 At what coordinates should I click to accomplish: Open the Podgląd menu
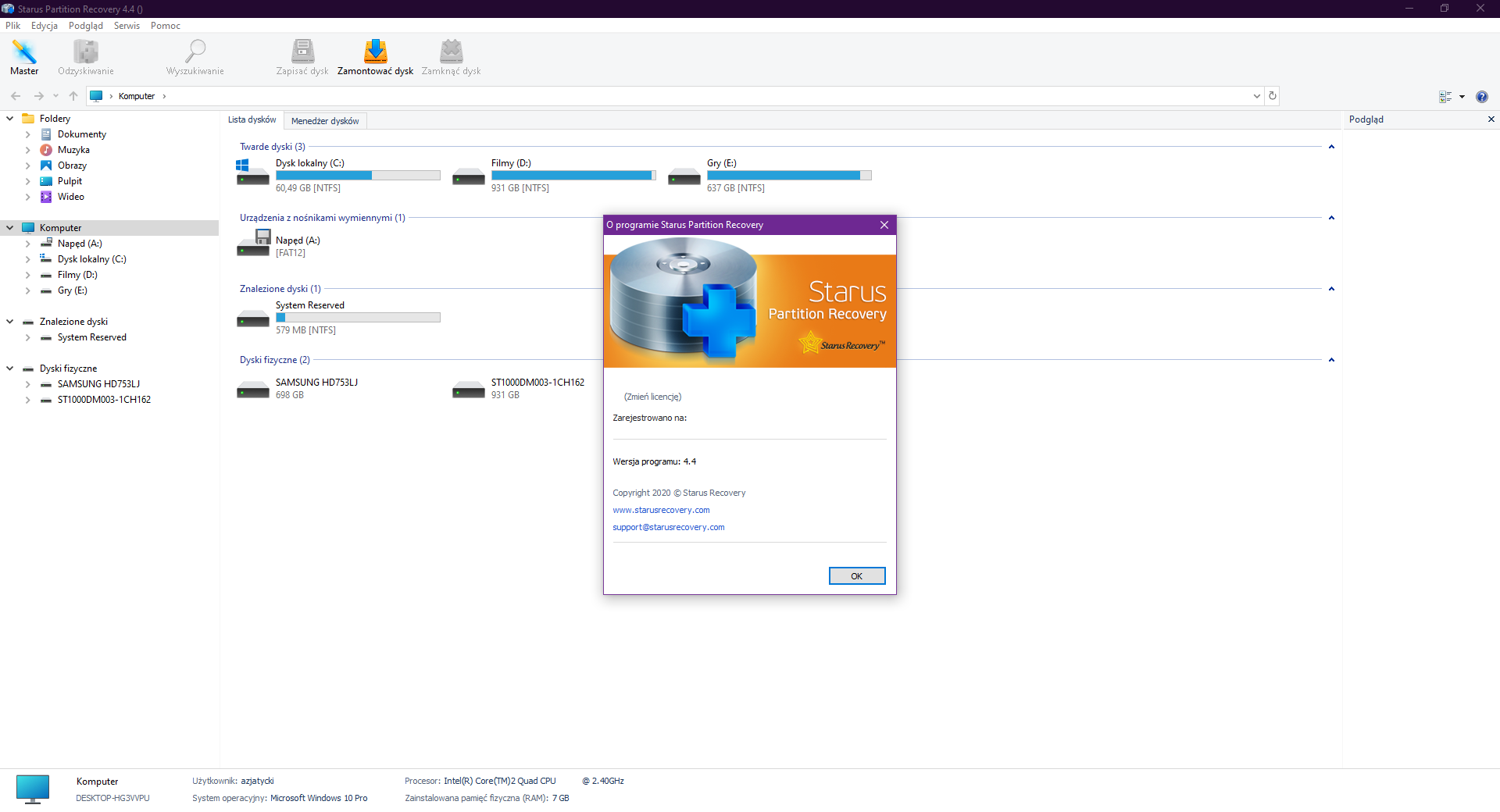[x=86, y=26]
